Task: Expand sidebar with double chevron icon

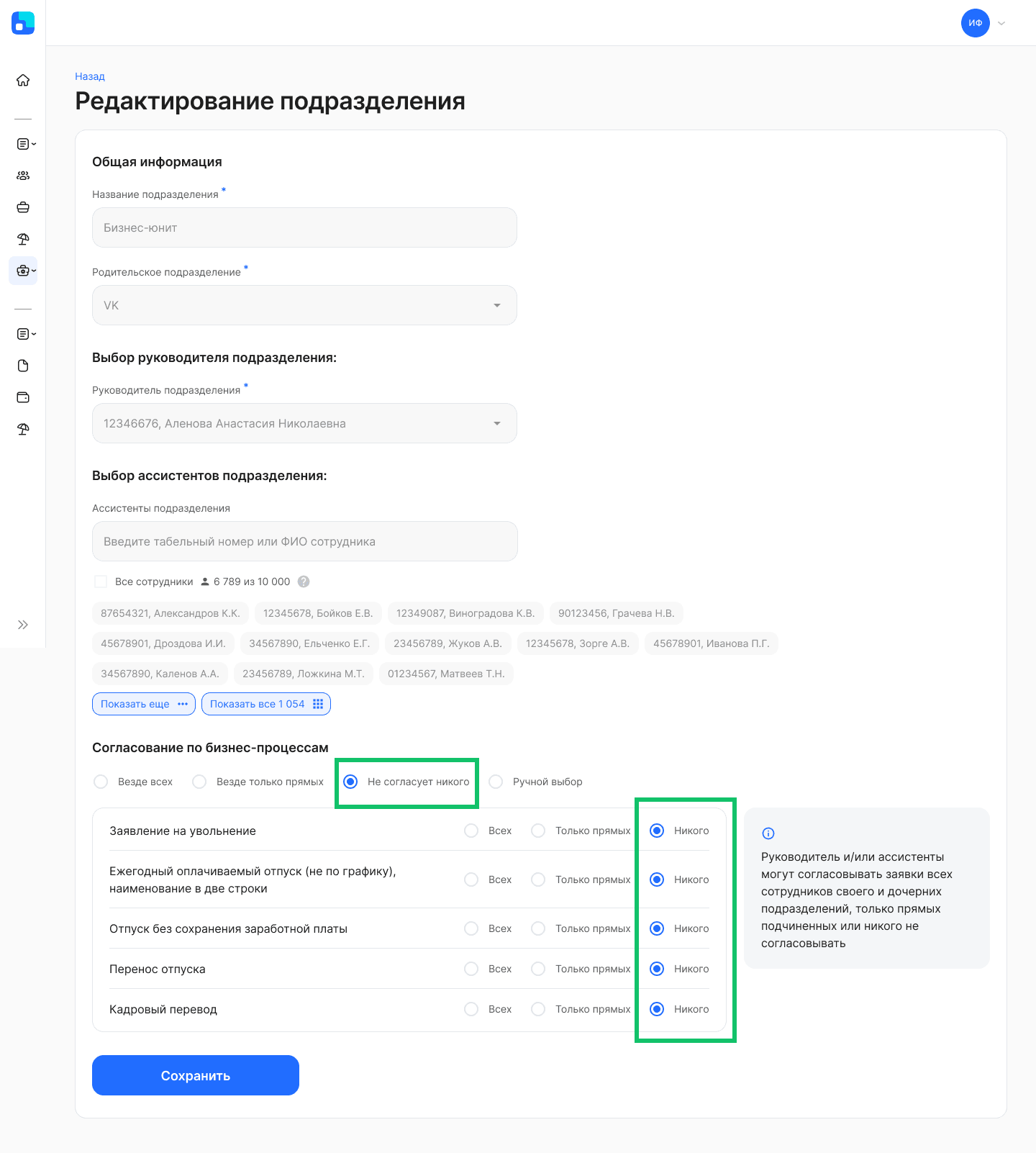Action: [x=23, y=625]
